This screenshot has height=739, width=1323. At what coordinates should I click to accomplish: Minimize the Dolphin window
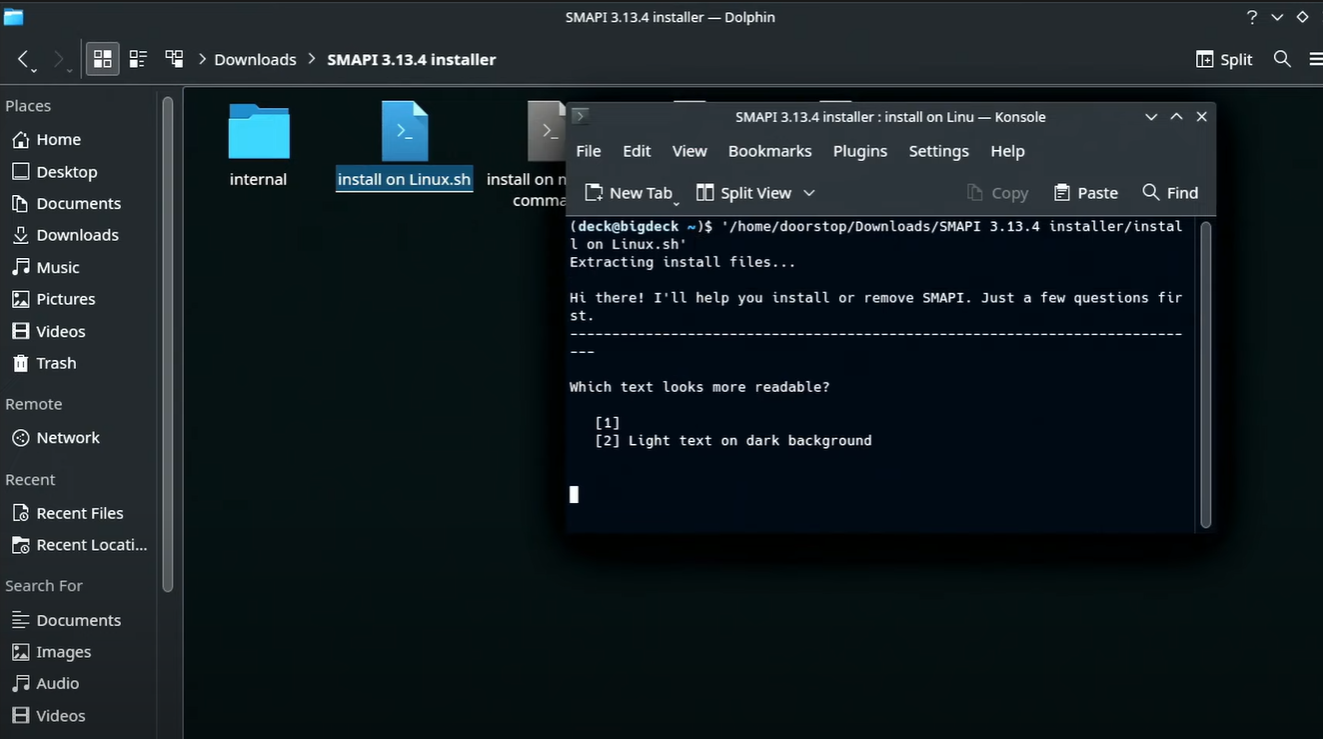[x=1277, y=17]
